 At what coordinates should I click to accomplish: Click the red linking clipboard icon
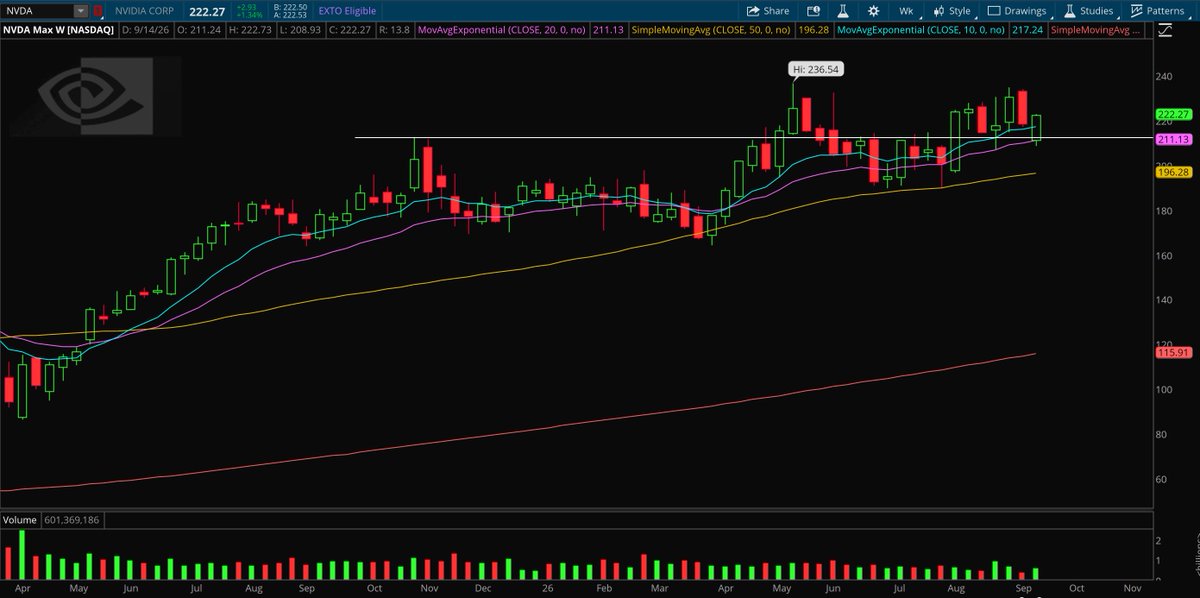pos(98,11)
